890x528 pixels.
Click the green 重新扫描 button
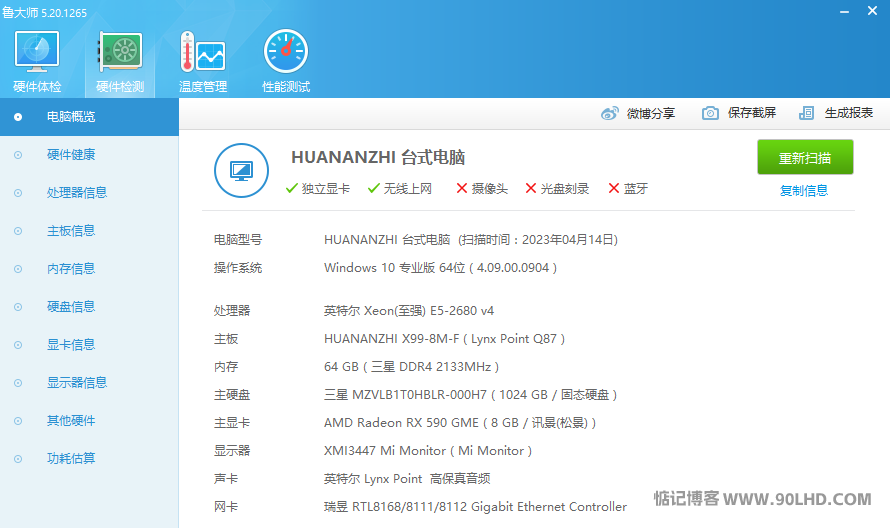[805, 157]
